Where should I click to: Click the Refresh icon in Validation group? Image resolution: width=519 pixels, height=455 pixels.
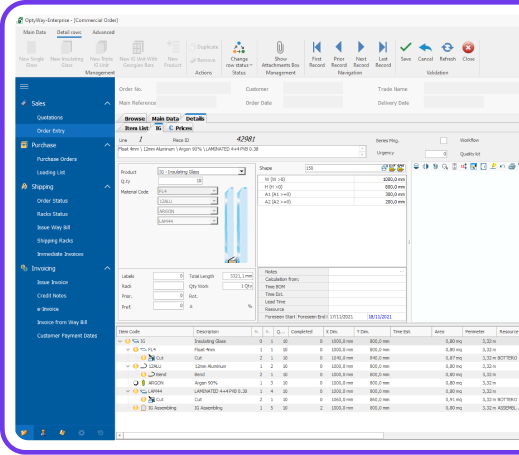447,48
